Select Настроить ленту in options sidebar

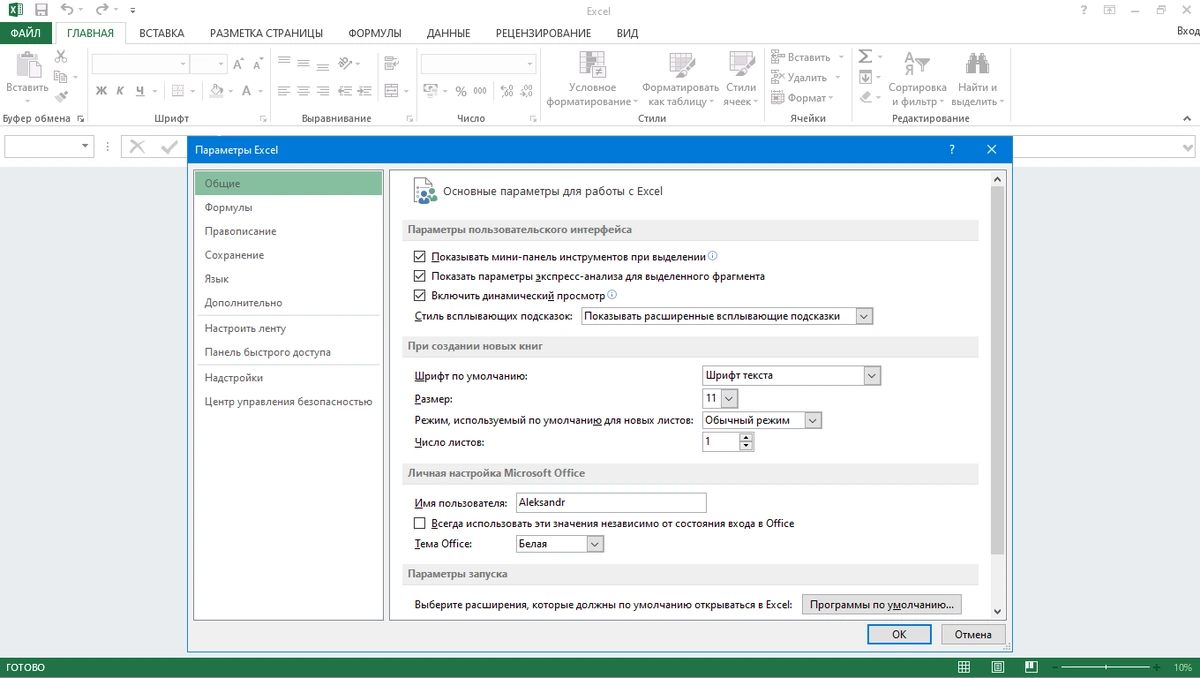pyautogui.click(x=288, y=328)
